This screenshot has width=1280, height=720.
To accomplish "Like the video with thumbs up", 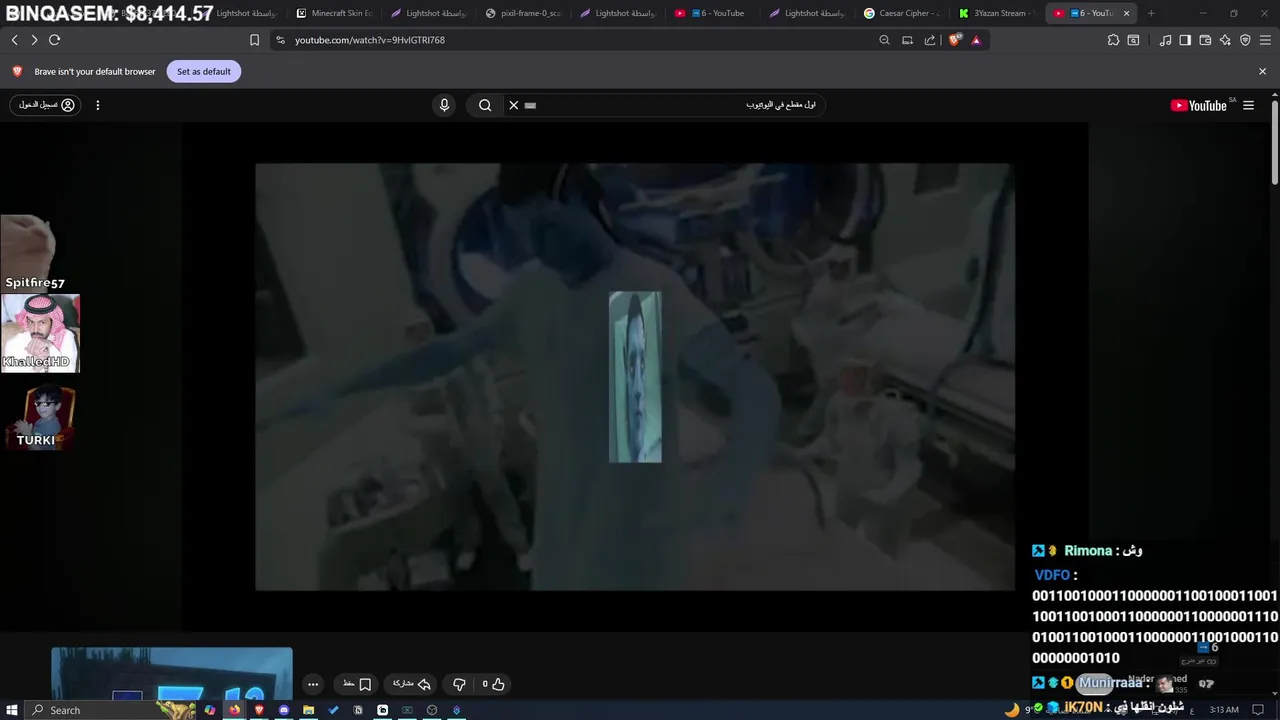I will [493, 684].
